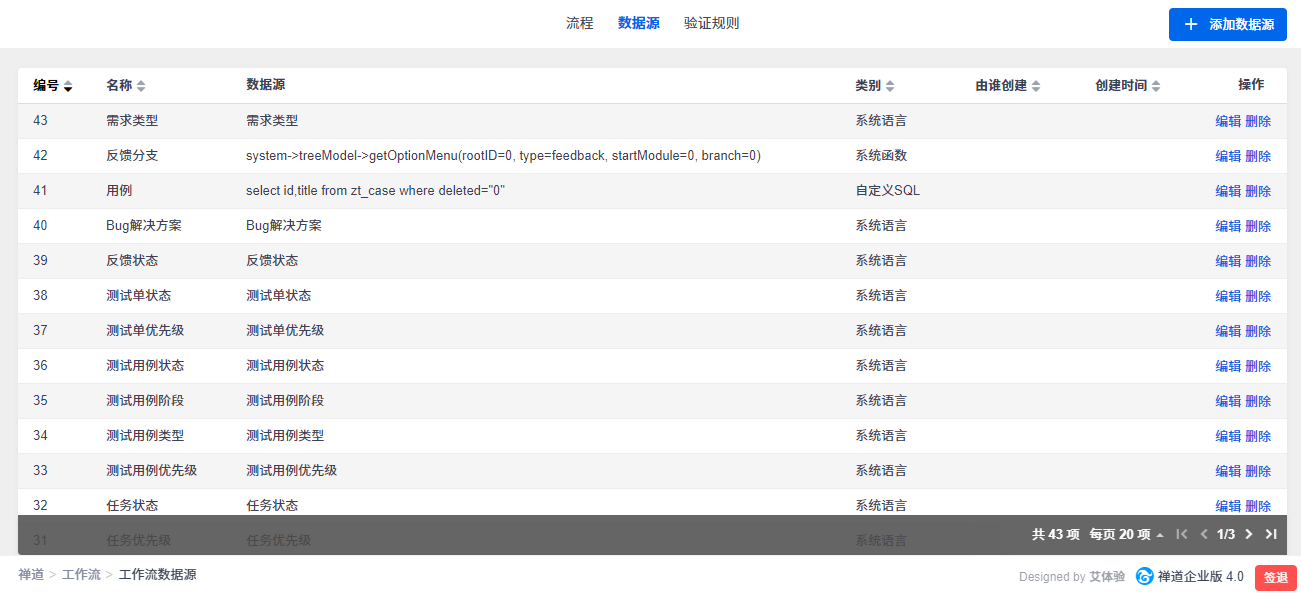Click Bug解决方案 name cell
This screenshot has width=1301, height=595.
click(x=144, y=226)
